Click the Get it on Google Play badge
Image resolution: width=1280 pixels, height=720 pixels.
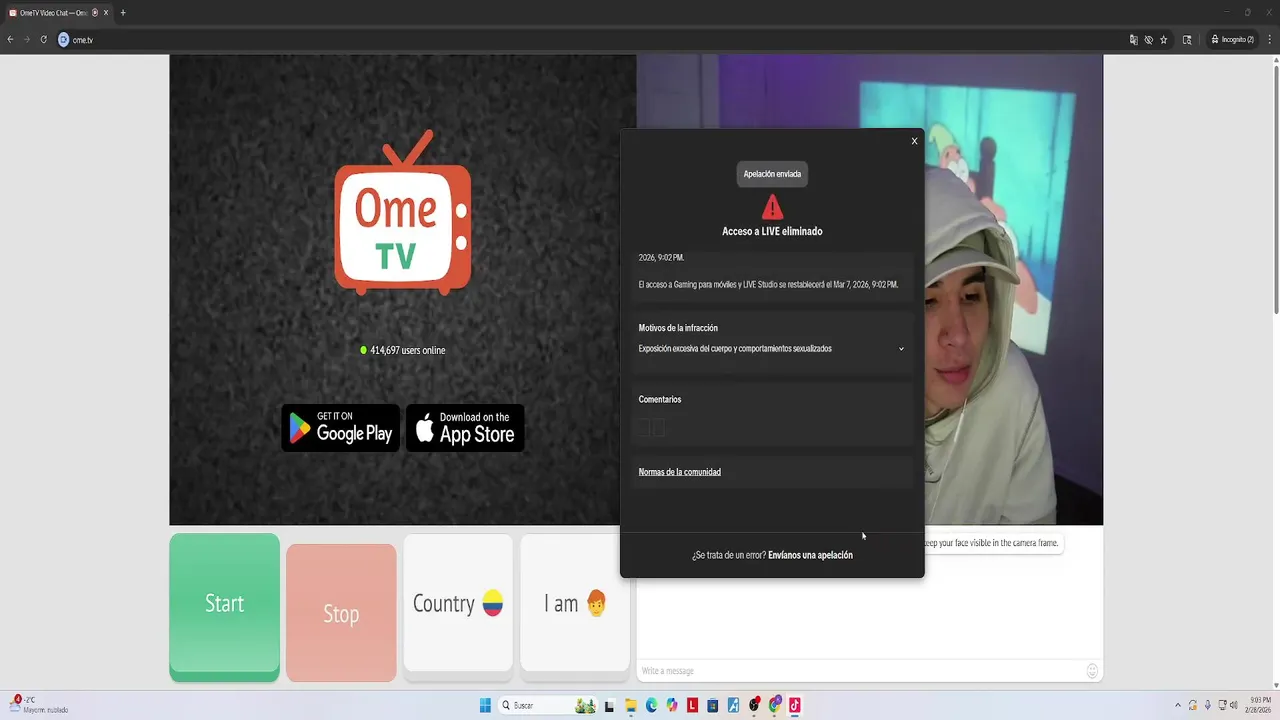click(341, 428)
